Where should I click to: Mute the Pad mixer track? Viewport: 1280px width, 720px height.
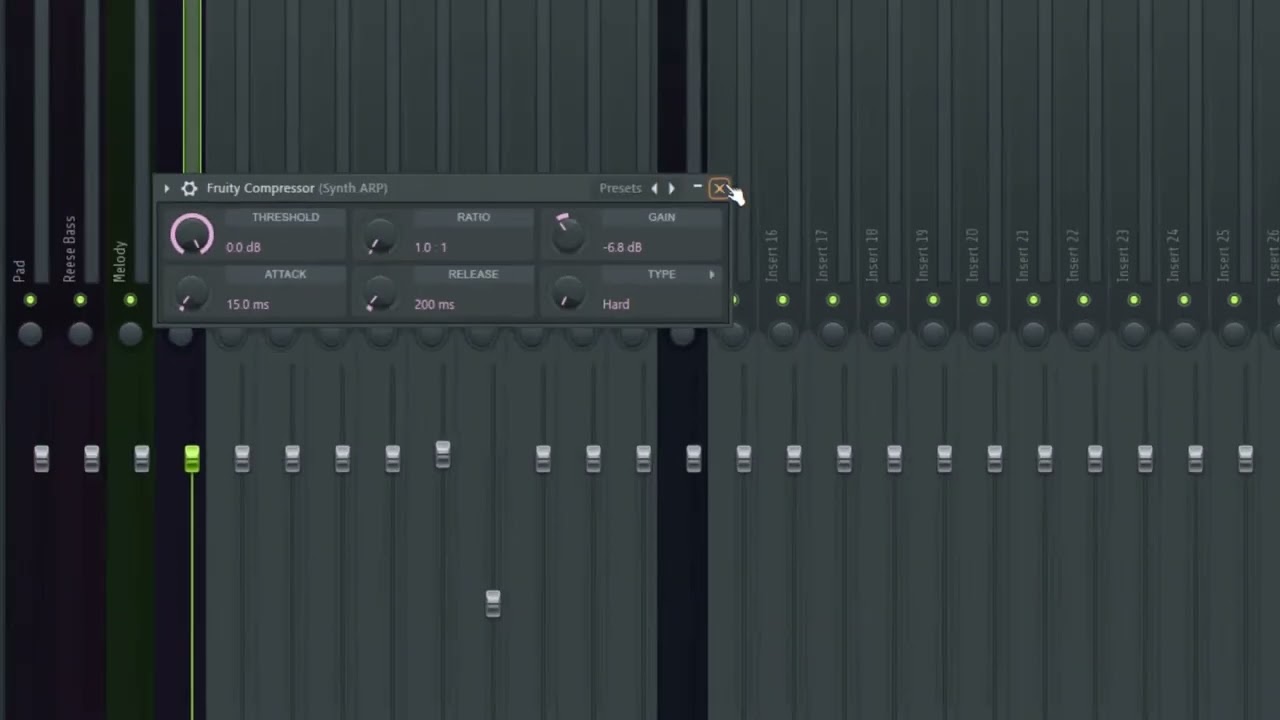click(x=30, y=300)
